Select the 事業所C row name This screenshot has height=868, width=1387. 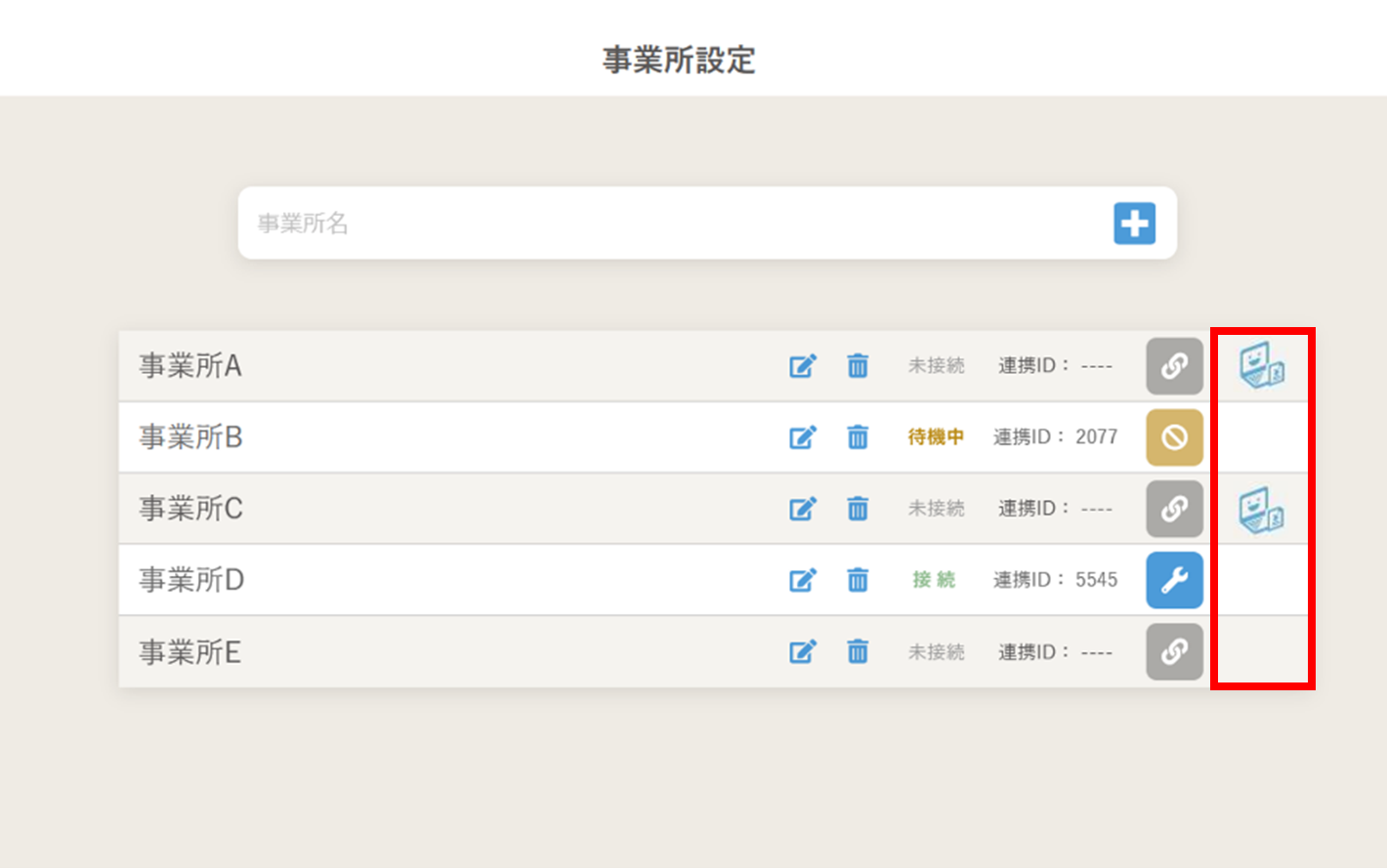tap(190, 508)
